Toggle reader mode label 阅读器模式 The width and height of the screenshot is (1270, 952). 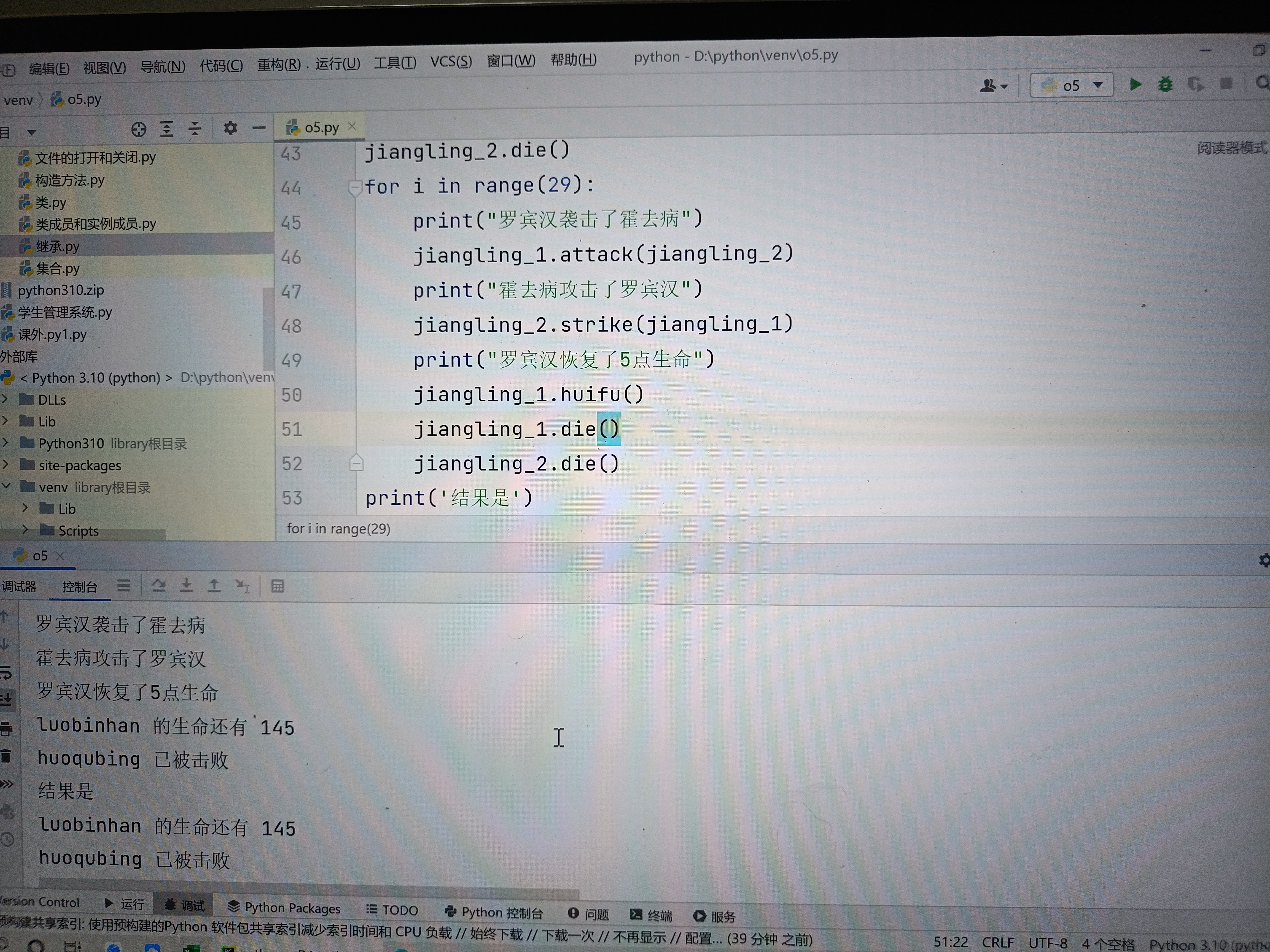1231,148
